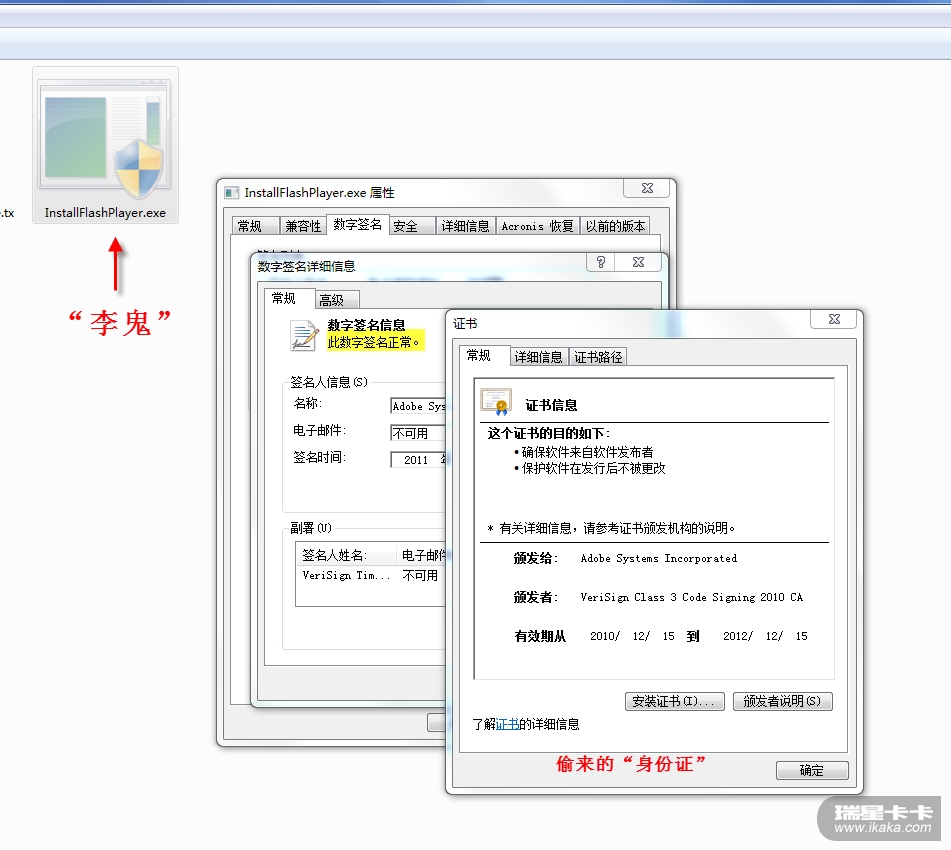Click the digital signature document icon
Viewport: 951px width, 850px height.
pyautogui.click(x=304, y=336)
